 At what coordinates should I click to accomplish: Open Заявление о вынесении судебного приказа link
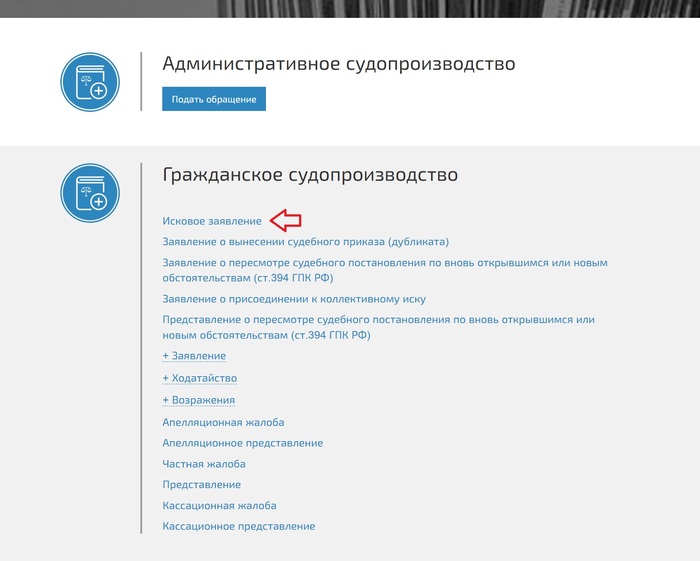pyautogui.click(x=305, y=241)
